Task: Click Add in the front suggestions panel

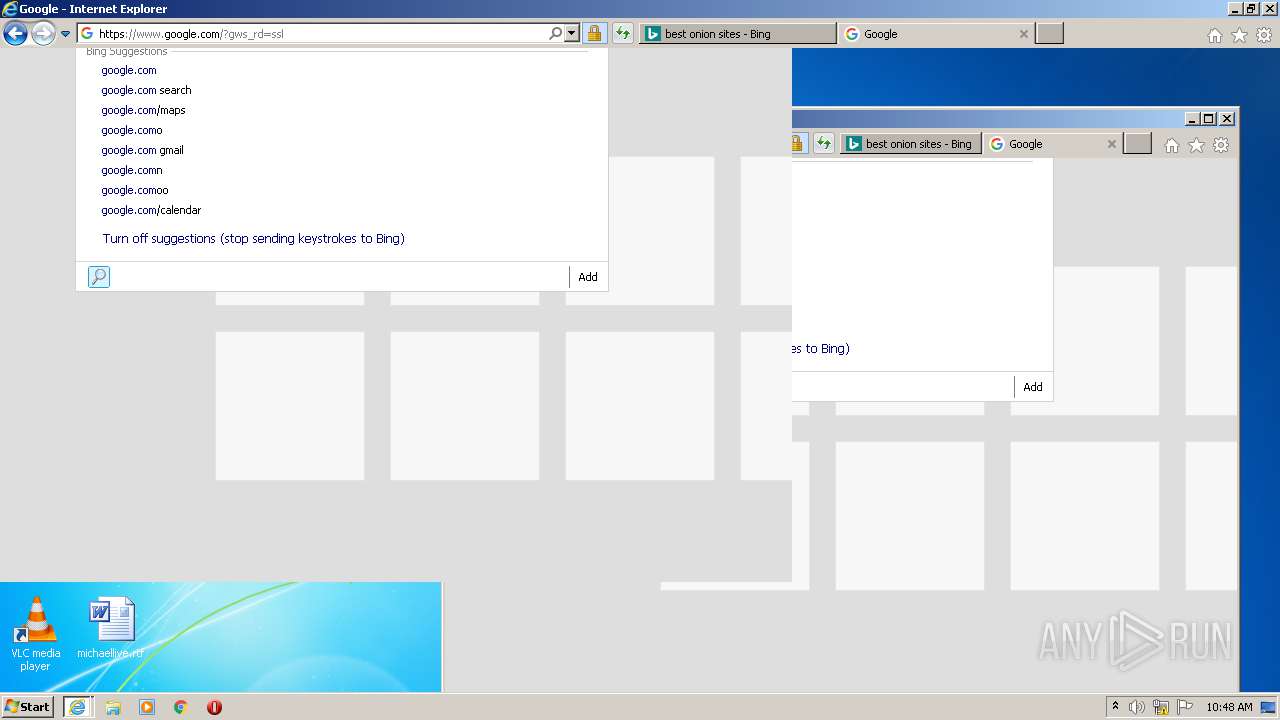Action: (588, 277)
